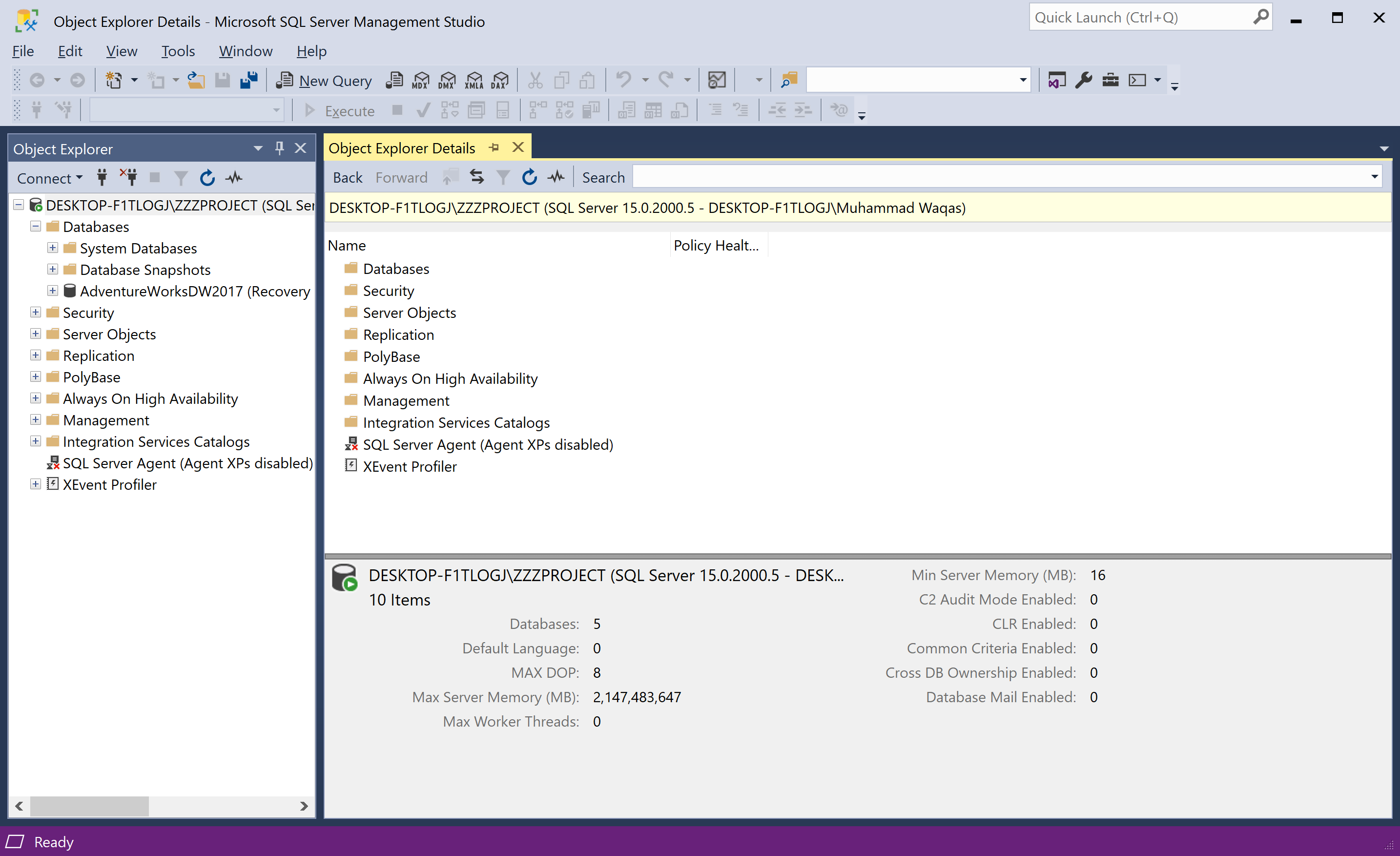Open the Tools menu
The image size is (1400, 856).
(177, 51)
